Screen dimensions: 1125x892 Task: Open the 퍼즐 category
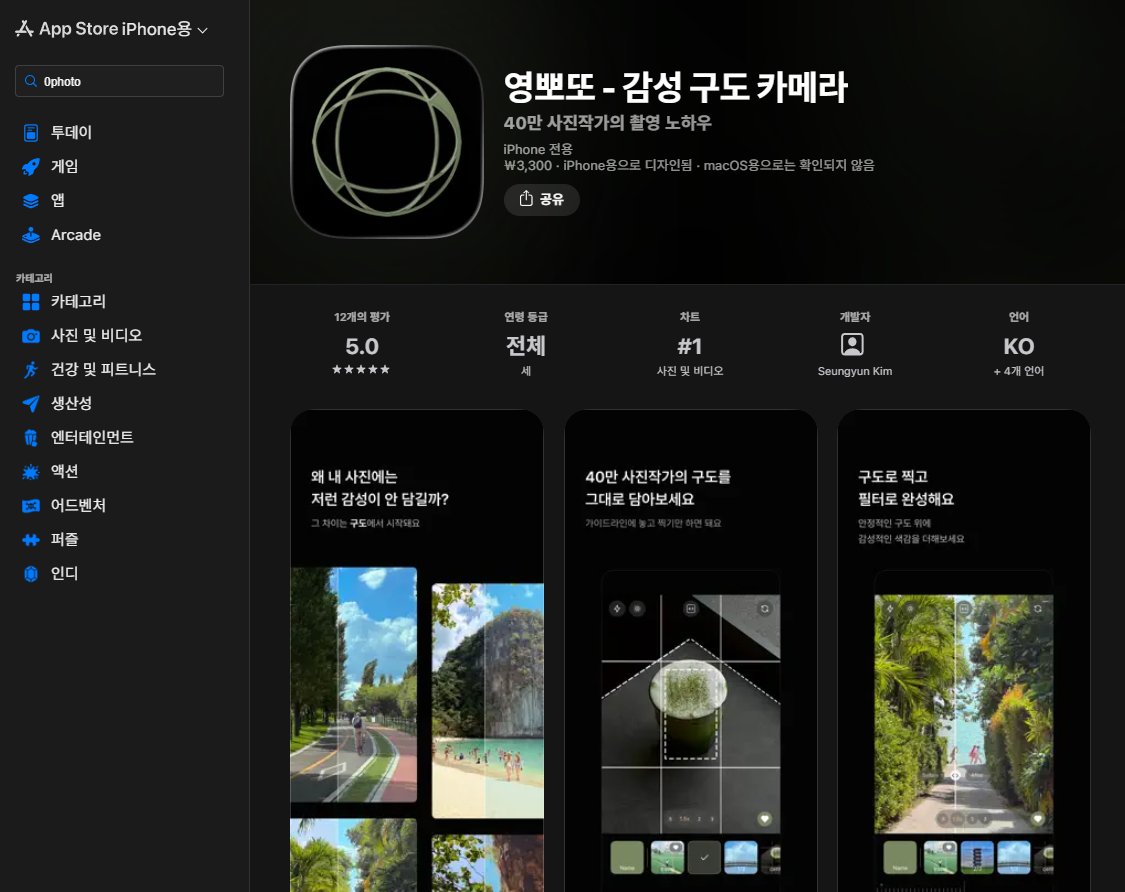pyautogui.click(x=65, y=540)
